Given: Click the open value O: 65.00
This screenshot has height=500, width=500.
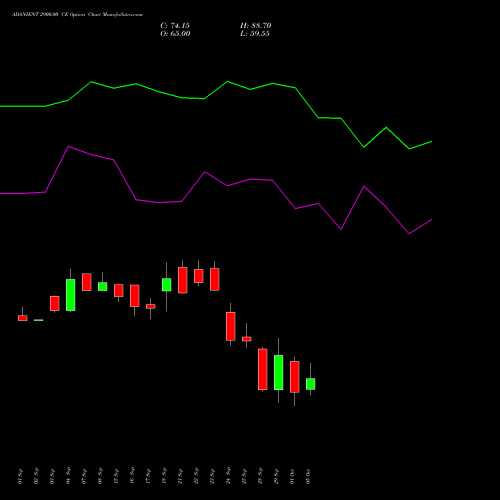Looking at the screenshot, I should [x=175, y=33].
